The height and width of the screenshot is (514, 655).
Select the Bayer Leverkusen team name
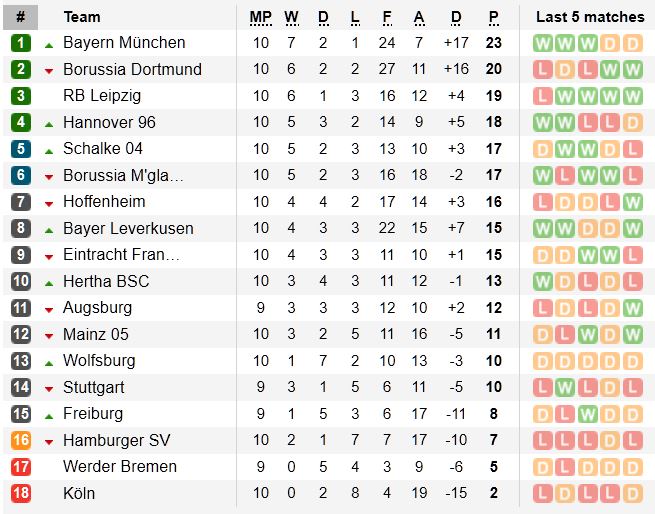tap(128, 228)
